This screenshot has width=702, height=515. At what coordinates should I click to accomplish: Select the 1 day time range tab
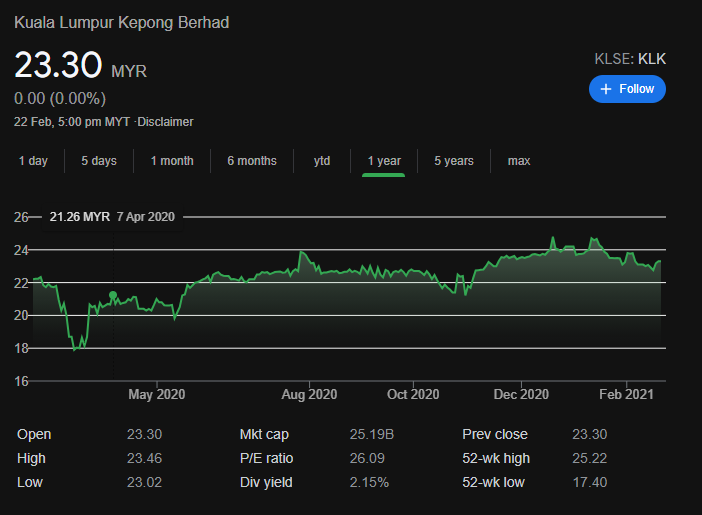33,161
